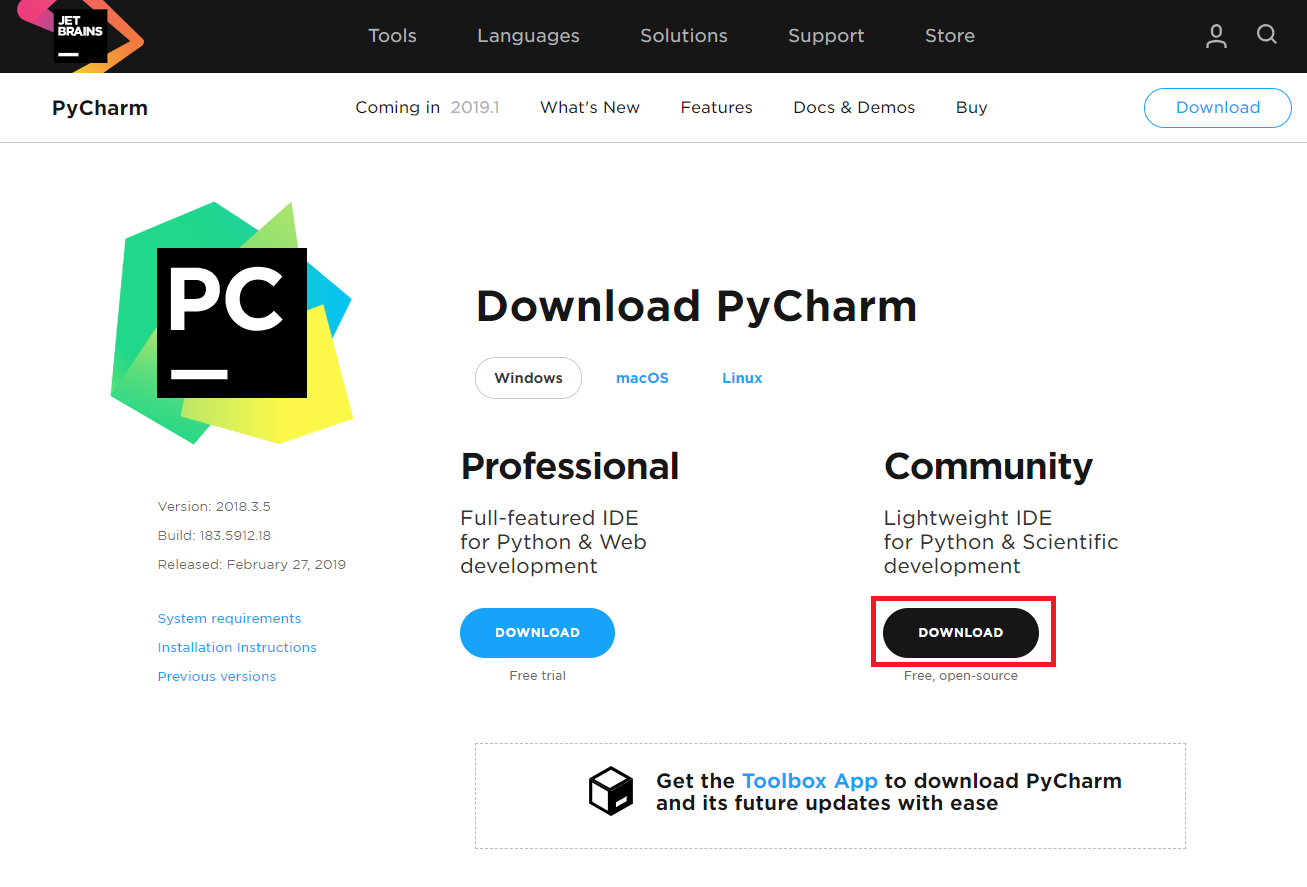Screen dimensions: 1307x887
Task: Download the Professional edition
Action: pyautogui.click(x=537, y=633)
